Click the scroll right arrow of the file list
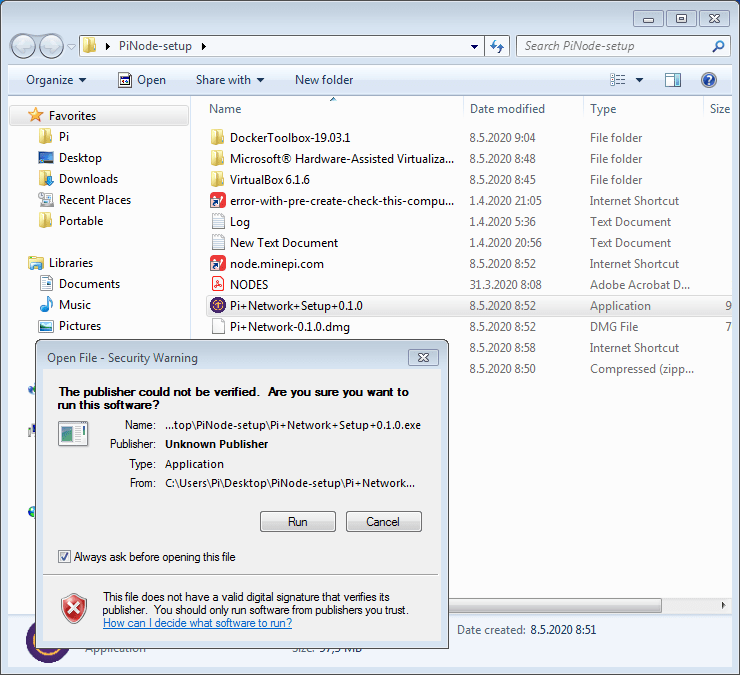Screen dimensions: 740x675 click(x=723, y=605)
